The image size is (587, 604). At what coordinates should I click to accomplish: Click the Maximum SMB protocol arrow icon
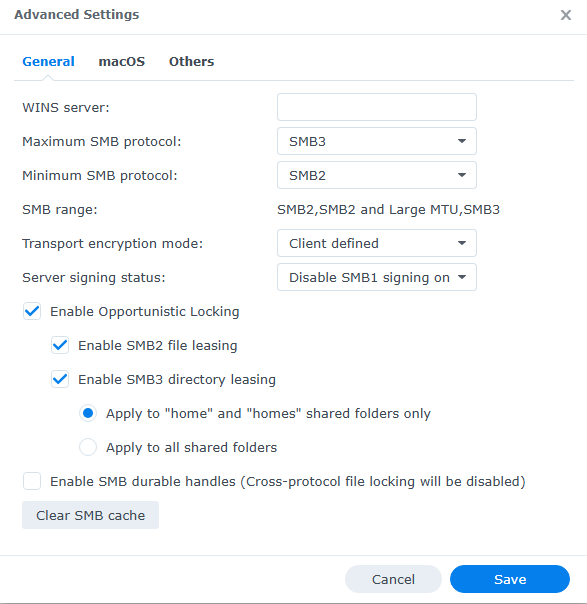pyautogui.click(x=462, y=141)
